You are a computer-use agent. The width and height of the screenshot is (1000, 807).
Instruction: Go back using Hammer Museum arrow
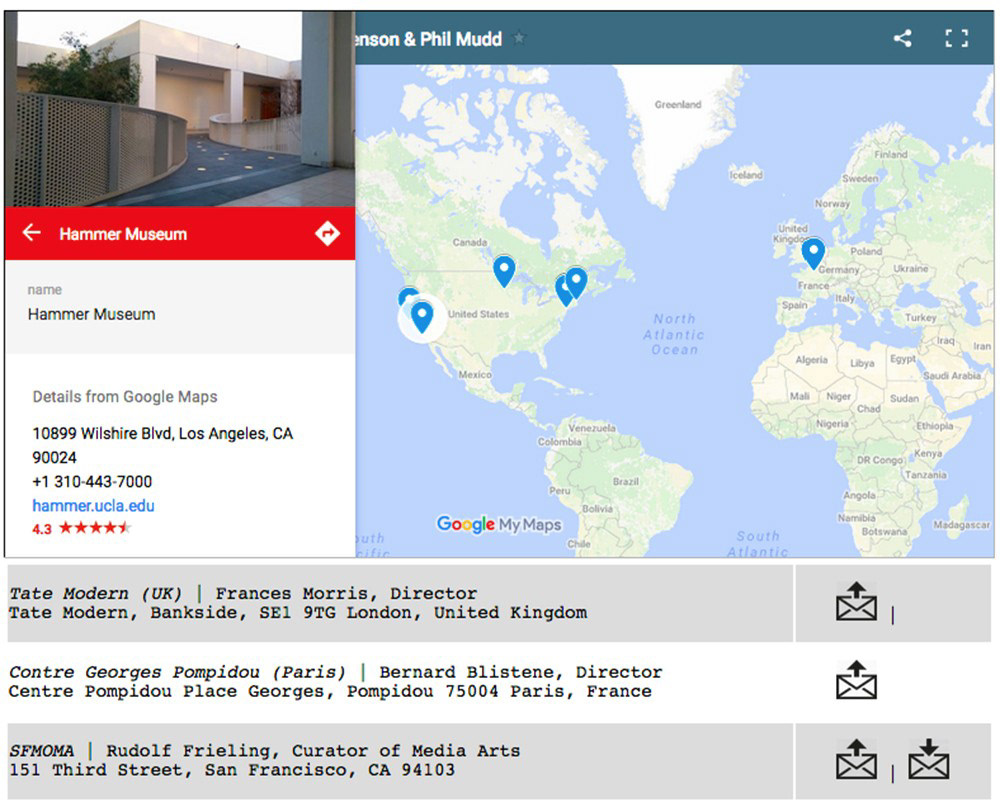point(31,232)
